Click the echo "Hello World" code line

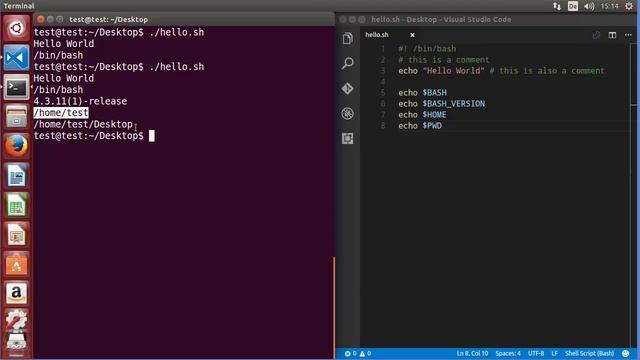[501, 71]
